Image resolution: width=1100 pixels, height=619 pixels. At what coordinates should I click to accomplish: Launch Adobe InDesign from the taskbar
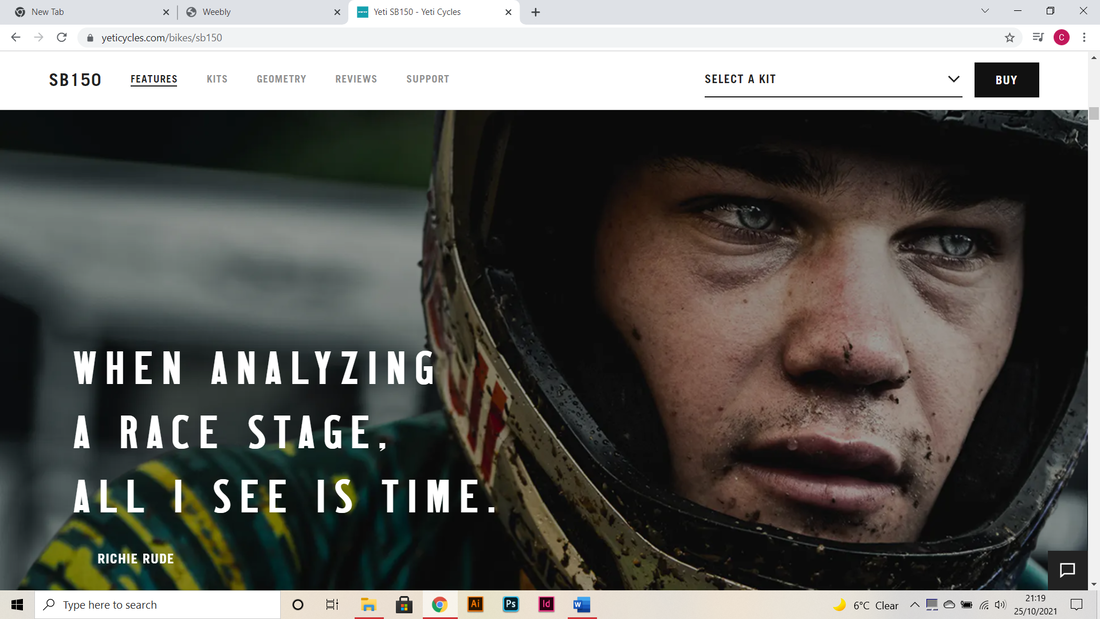pyautogui.click(x=546, y=604)
